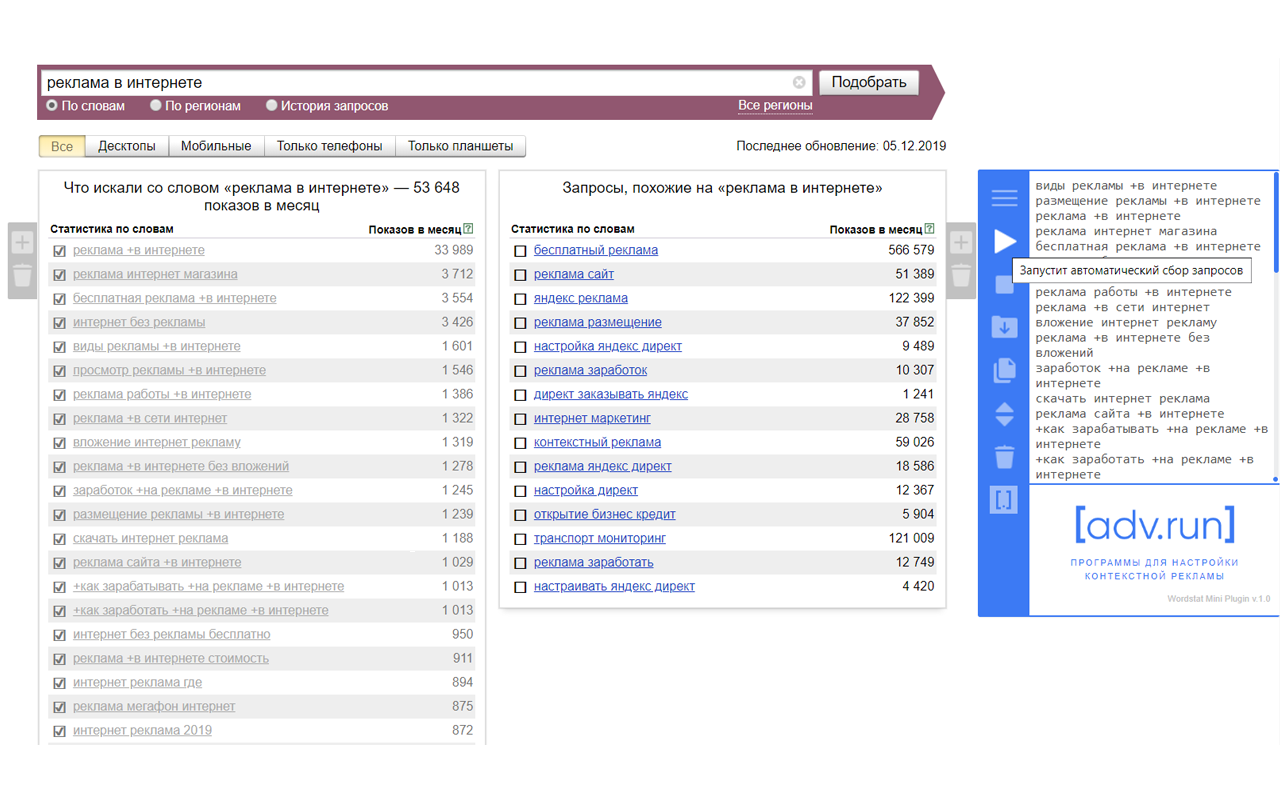Open 'настраивать яндекс директ' link
1280x800 pixels.
click(614, 586)
